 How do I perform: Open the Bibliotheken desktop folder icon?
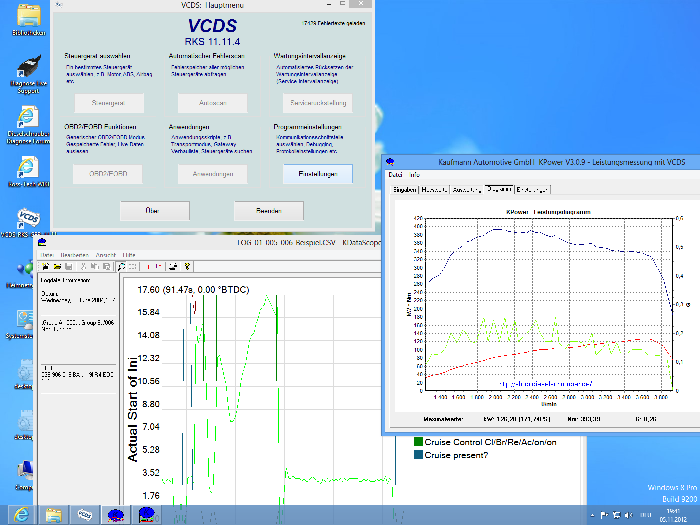click(x=29, y=19)
